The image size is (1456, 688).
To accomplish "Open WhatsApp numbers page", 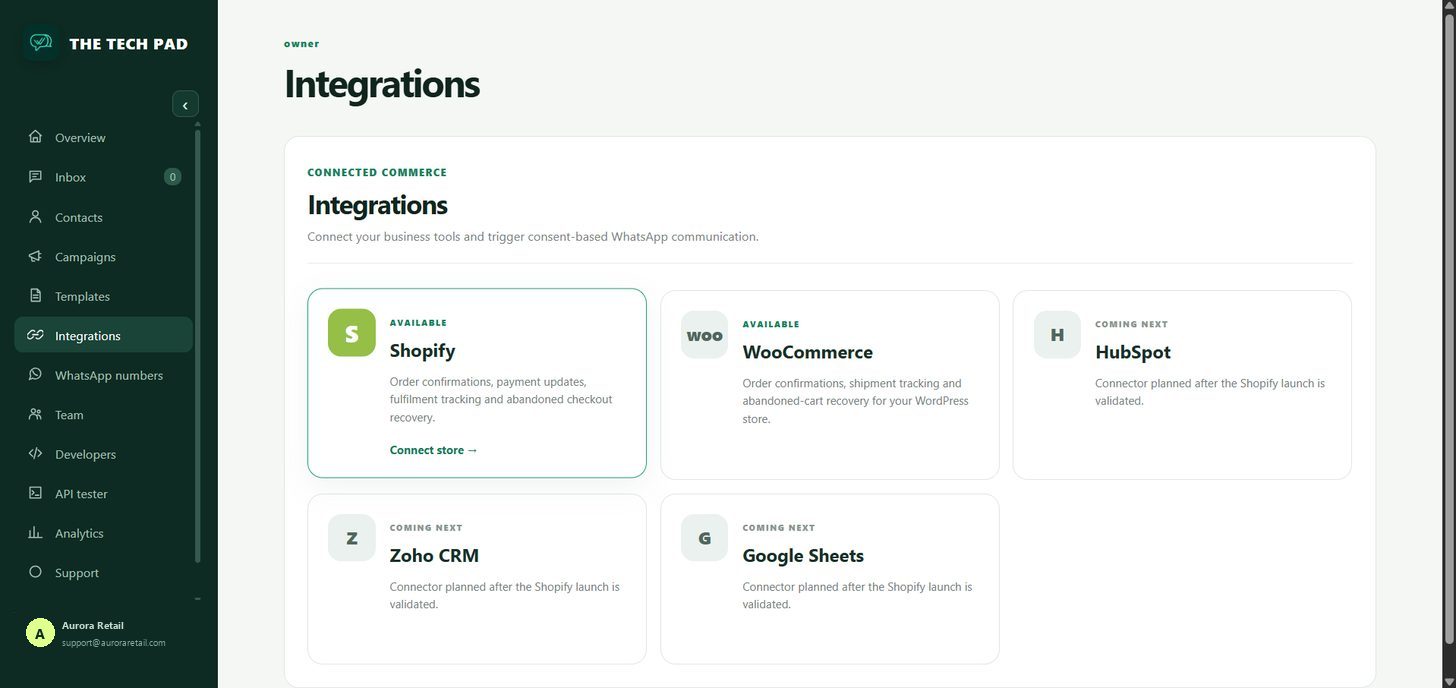I will pos(103,375).
